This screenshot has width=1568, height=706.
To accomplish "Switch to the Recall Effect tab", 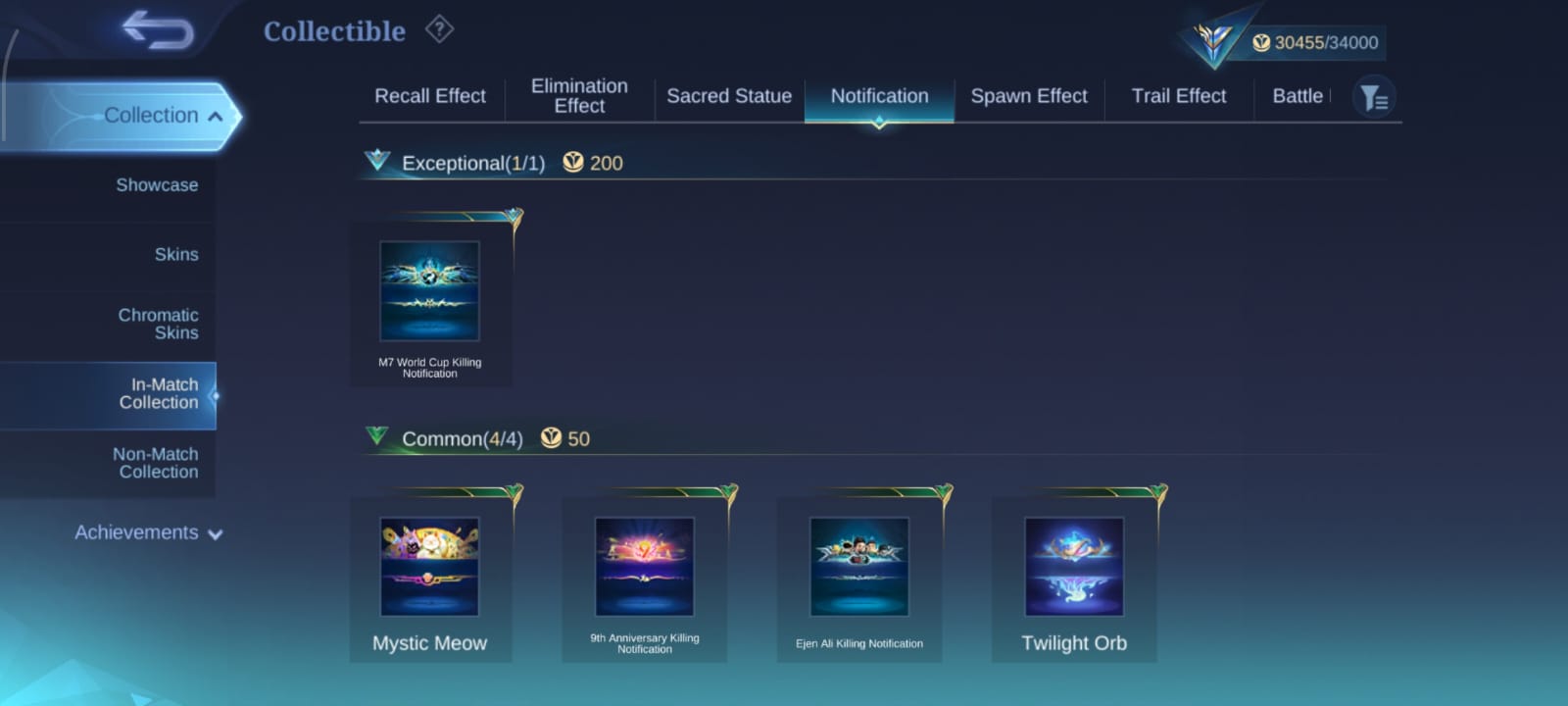I will [430, 96].
